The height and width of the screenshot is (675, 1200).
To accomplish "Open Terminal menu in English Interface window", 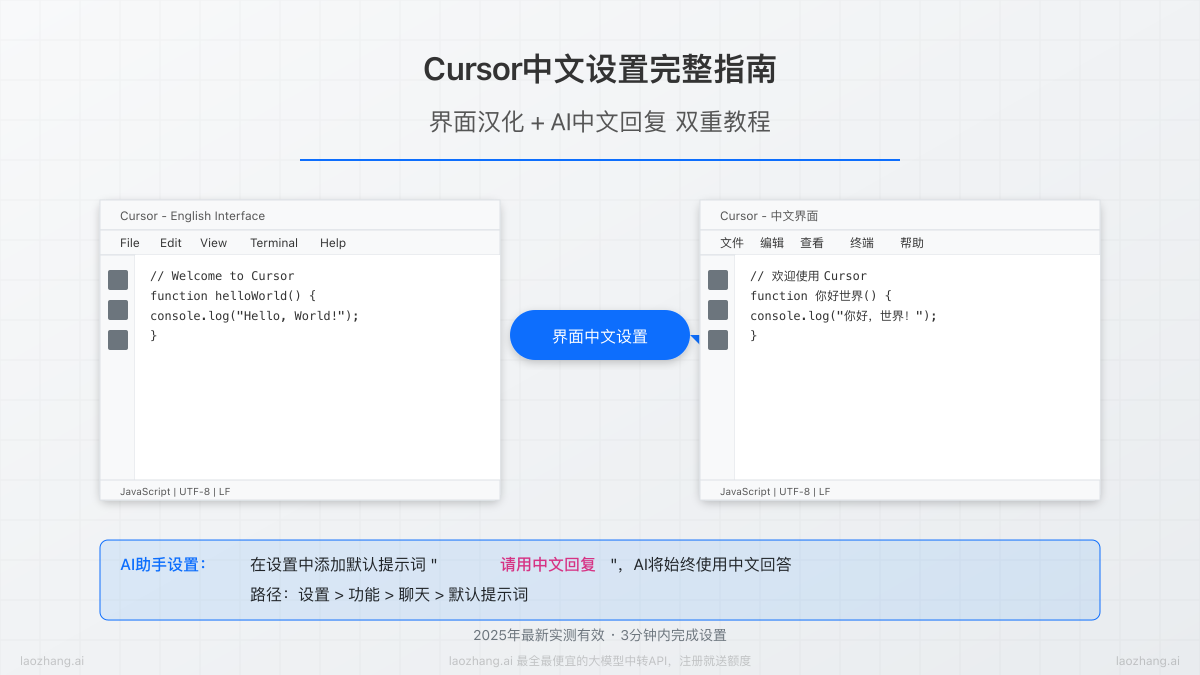I will 274,243.
